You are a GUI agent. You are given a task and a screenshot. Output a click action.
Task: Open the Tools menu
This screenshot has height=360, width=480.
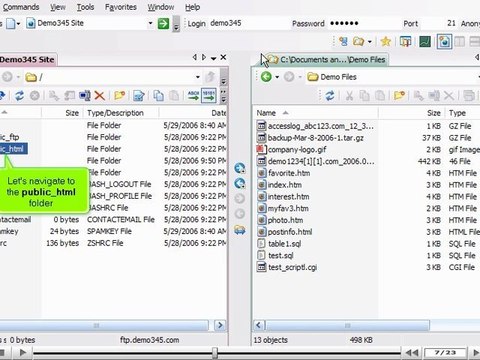(85, 7)
